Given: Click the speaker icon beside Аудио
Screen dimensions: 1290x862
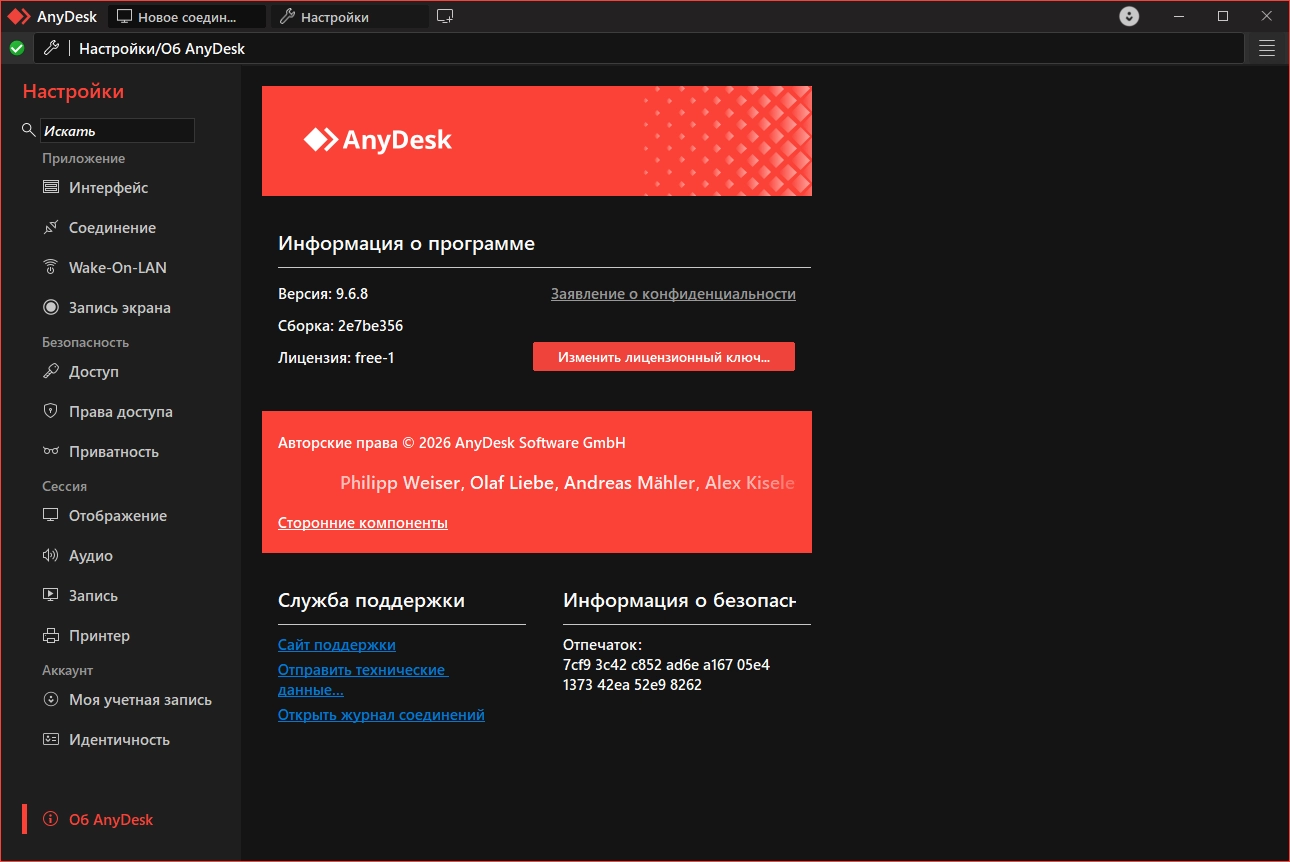Looking at the screenshot, I should [x=51, y=556].
